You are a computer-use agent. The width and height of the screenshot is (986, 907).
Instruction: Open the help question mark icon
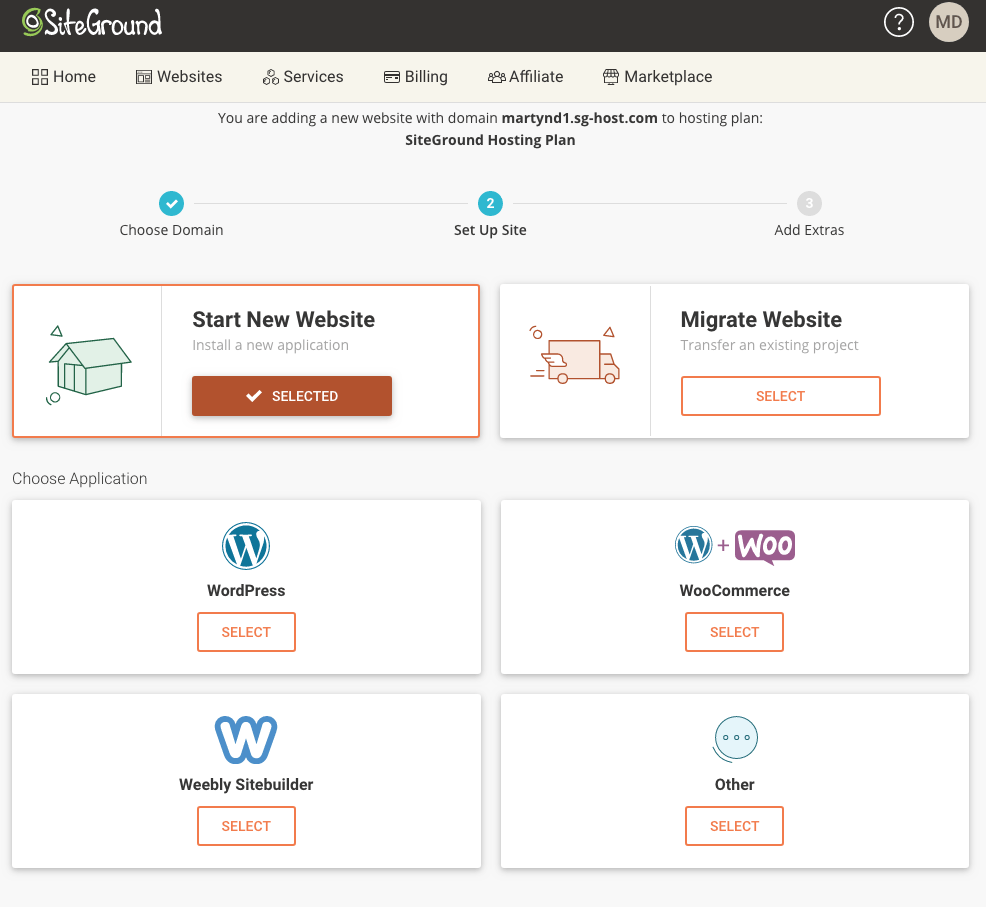[899, 23]
